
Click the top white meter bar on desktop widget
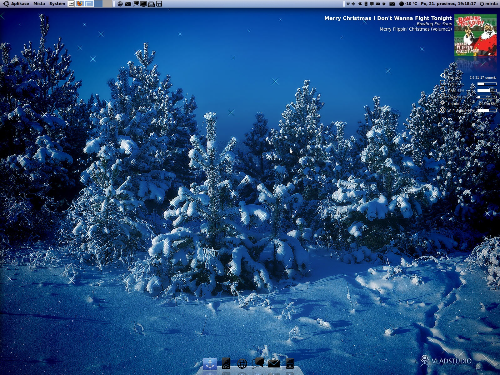click(x=487, y=84)
